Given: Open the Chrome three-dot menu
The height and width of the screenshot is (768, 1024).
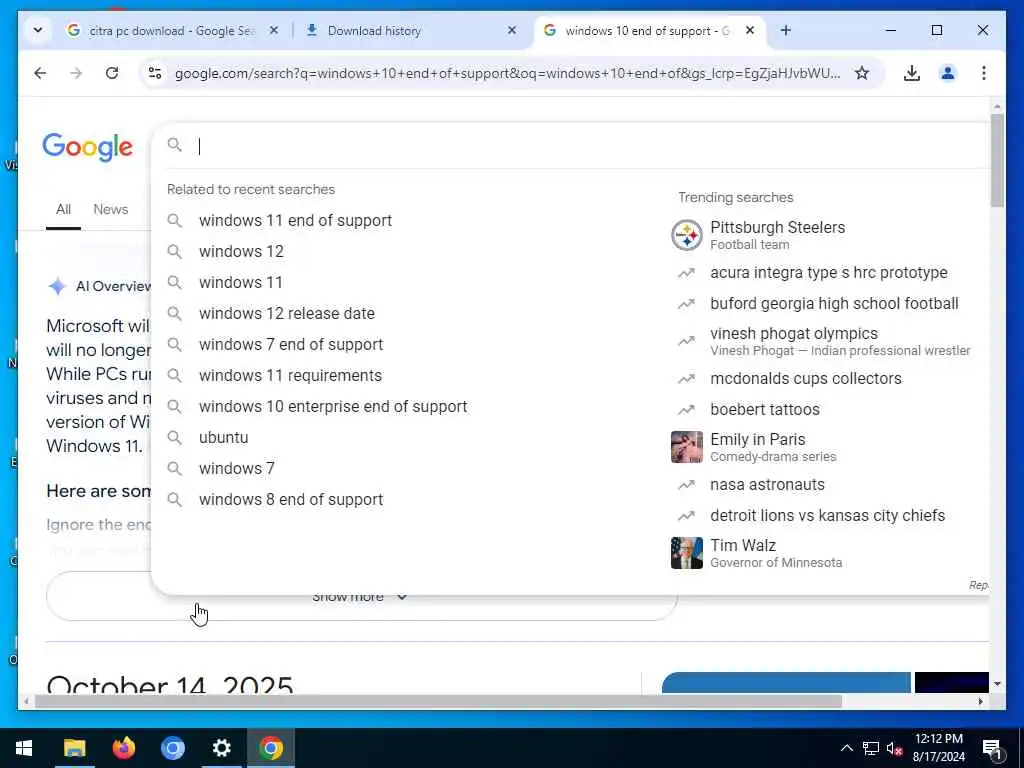Looking at the screenshot, I should 984,73.
